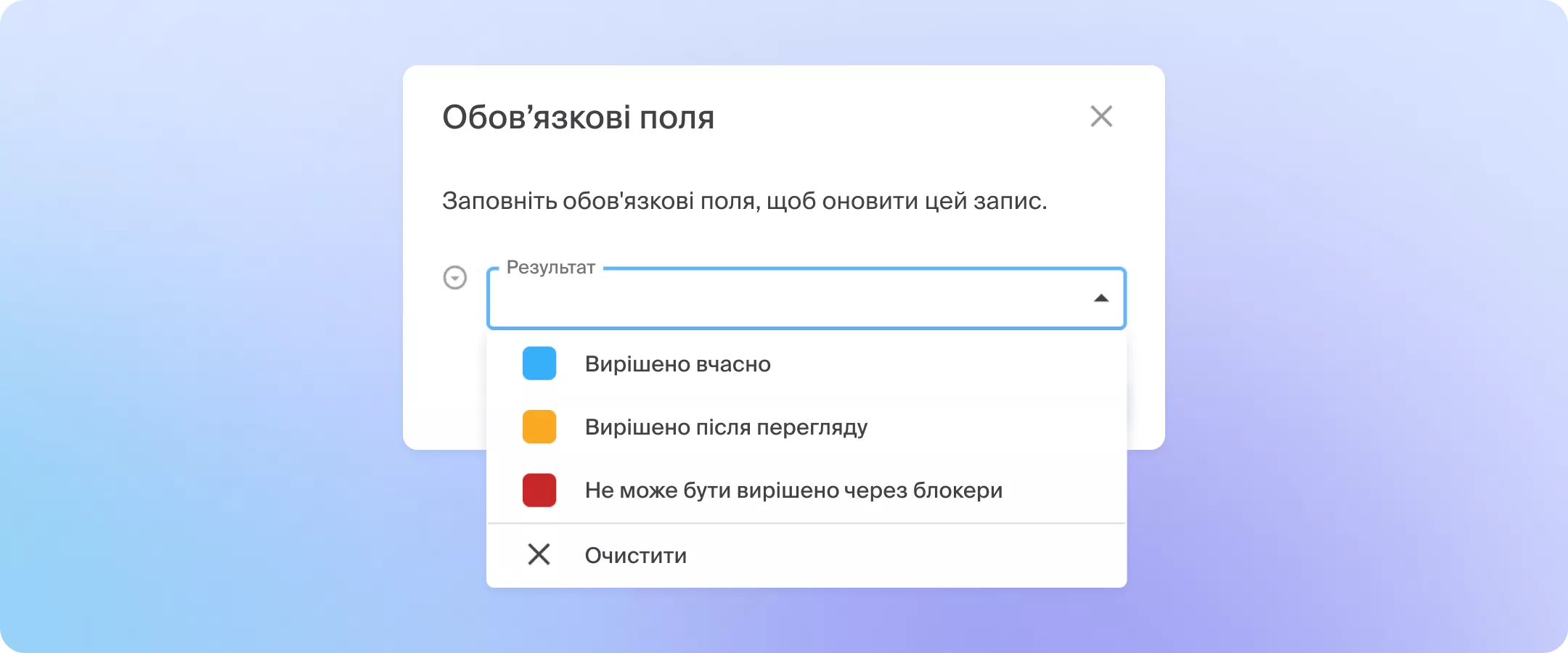Image resolution: width=1568 pixels, height=653 pixels.
Task: Click the orange square icon for Вирішено після перегляду
Action: click(x=538, y=427)
